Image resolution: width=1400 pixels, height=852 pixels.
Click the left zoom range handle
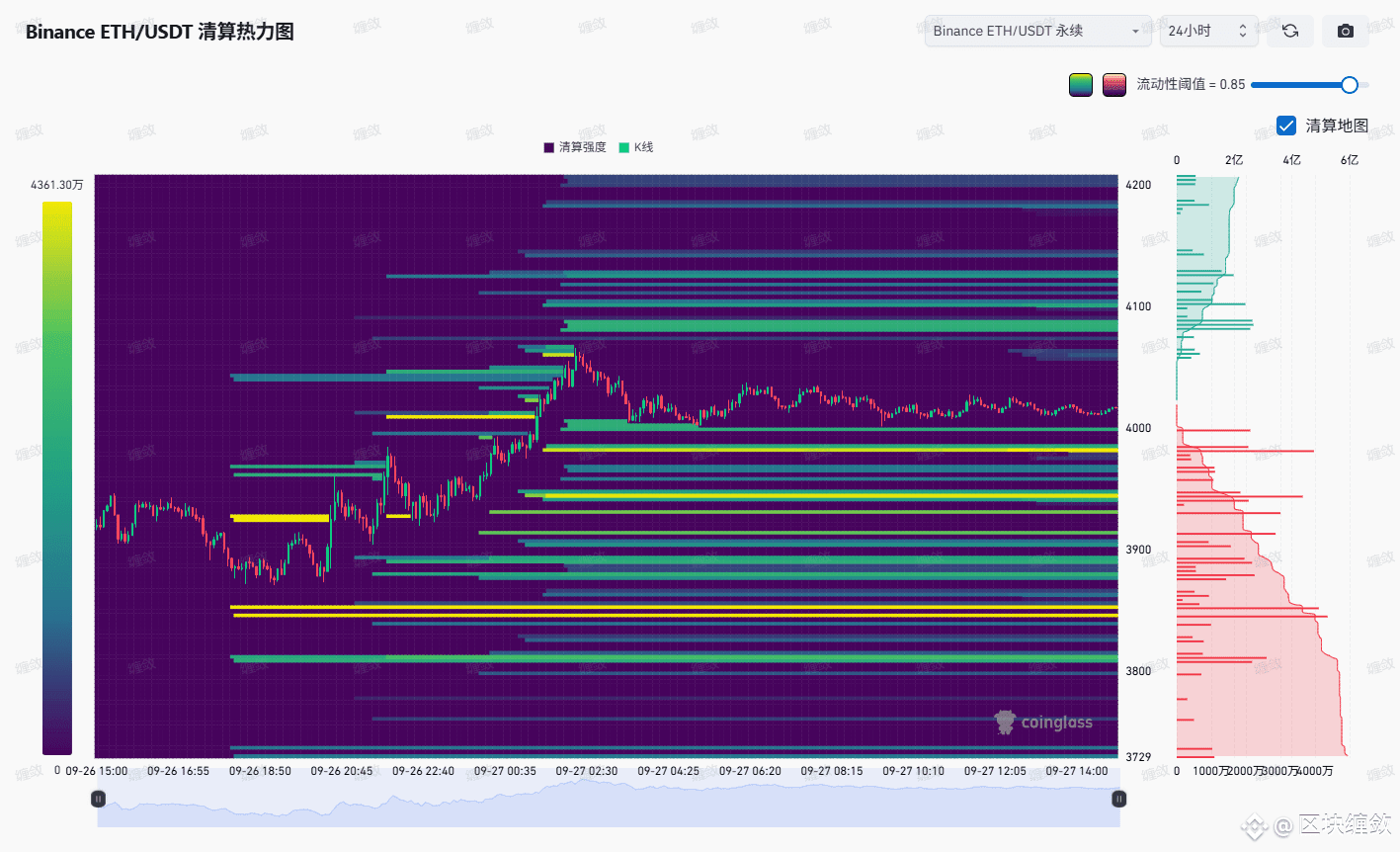pyautogui.click(x=98, y=799)
